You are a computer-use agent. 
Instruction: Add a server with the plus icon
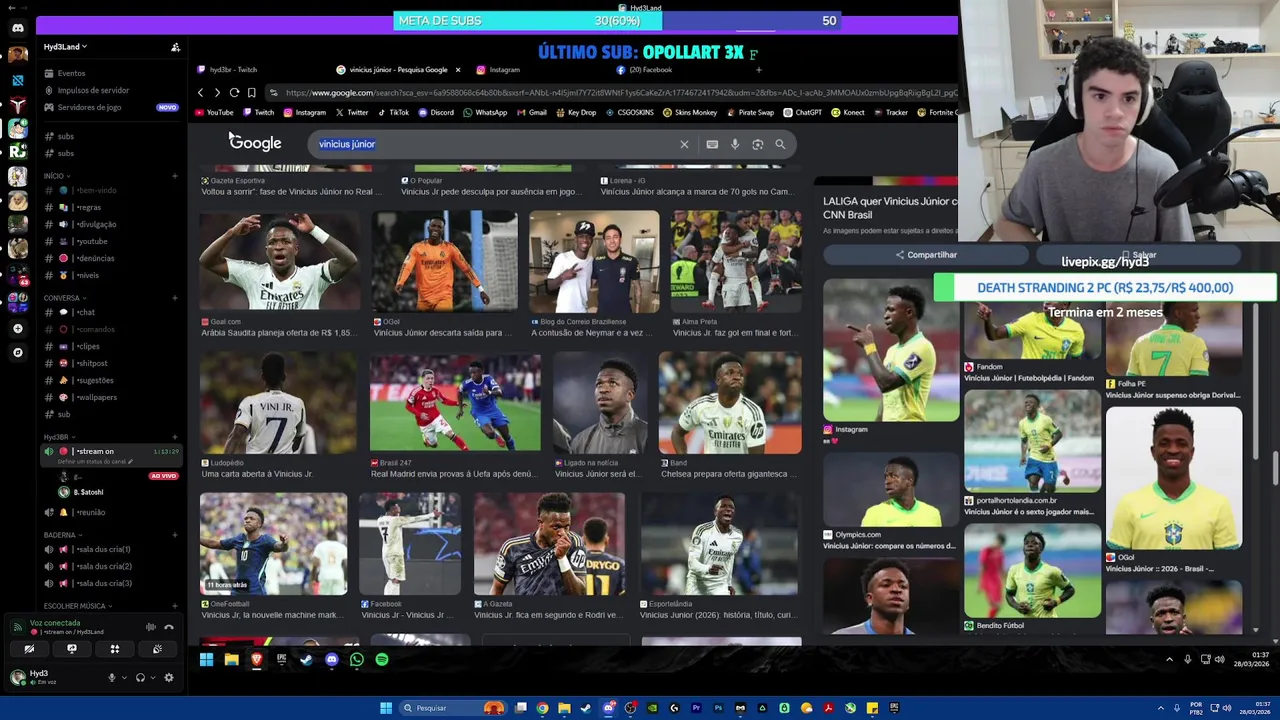[x=17, y=328]
